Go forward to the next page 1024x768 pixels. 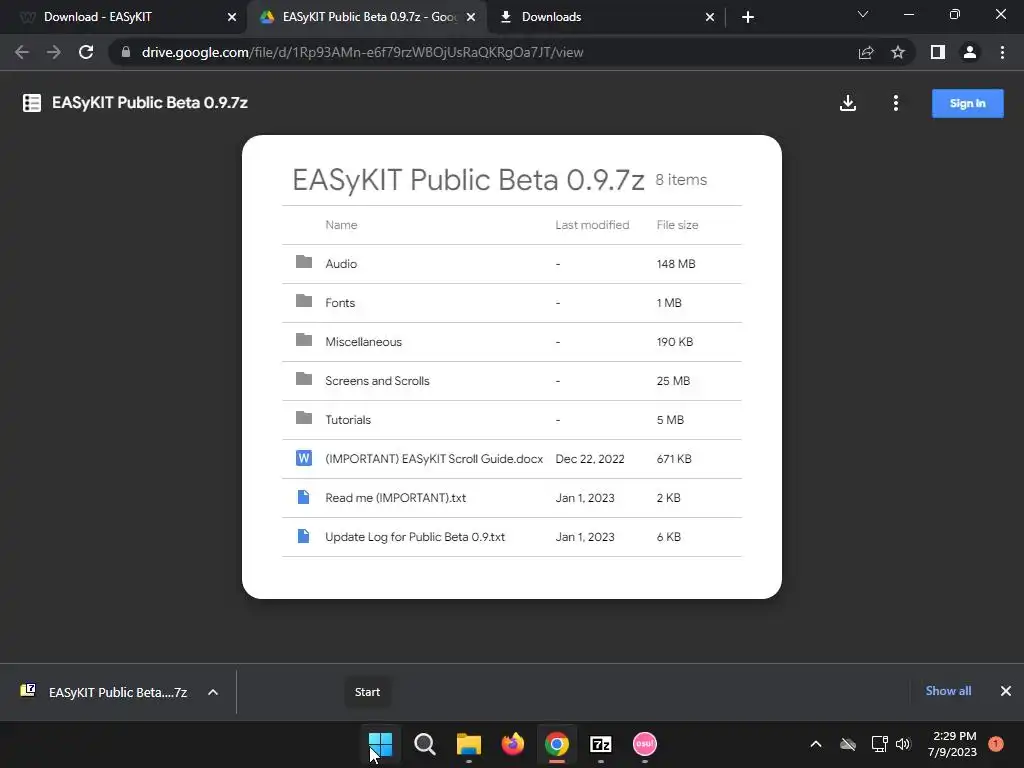tap(54, 52)
